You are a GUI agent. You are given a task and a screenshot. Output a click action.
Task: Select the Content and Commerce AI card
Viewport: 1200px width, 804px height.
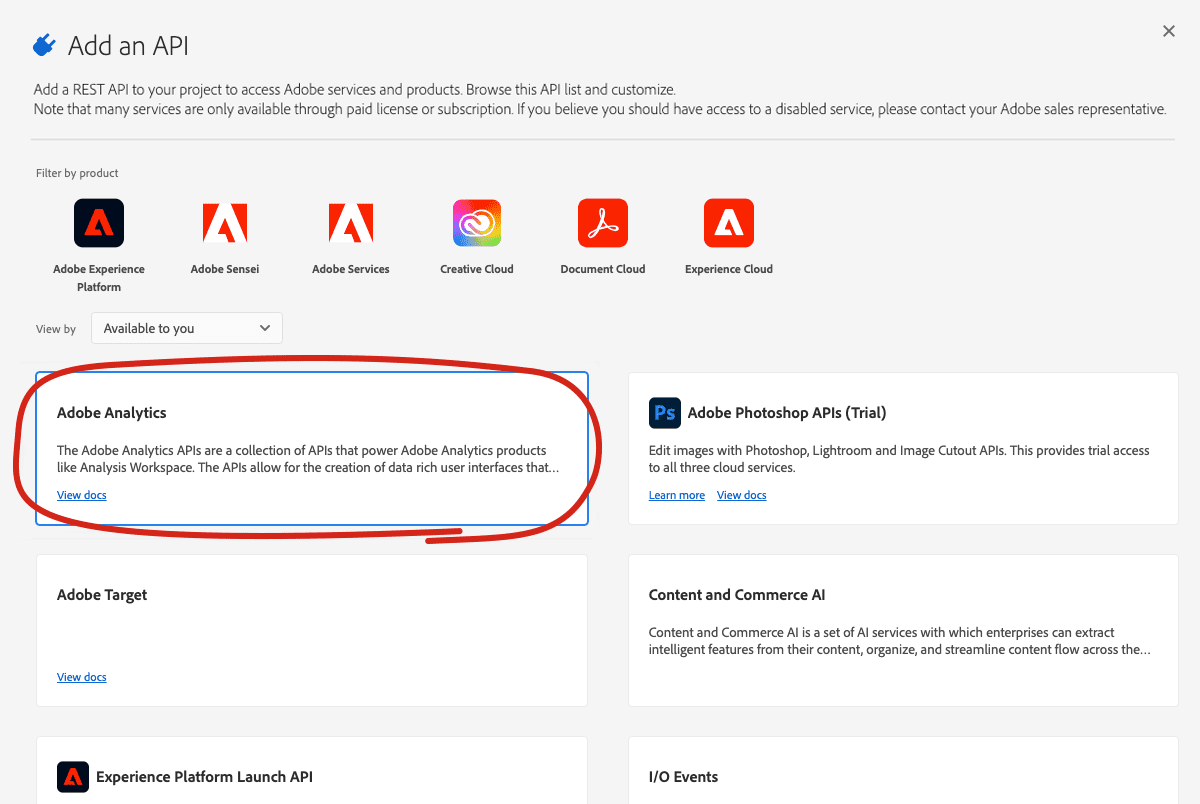coord(903,631)
